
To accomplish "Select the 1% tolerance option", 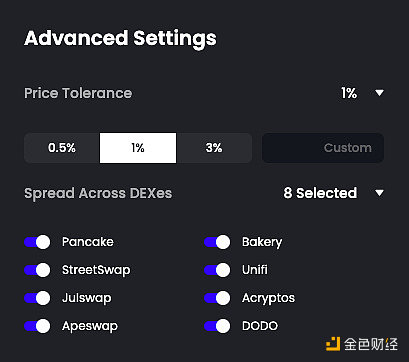I will [138, 148].
